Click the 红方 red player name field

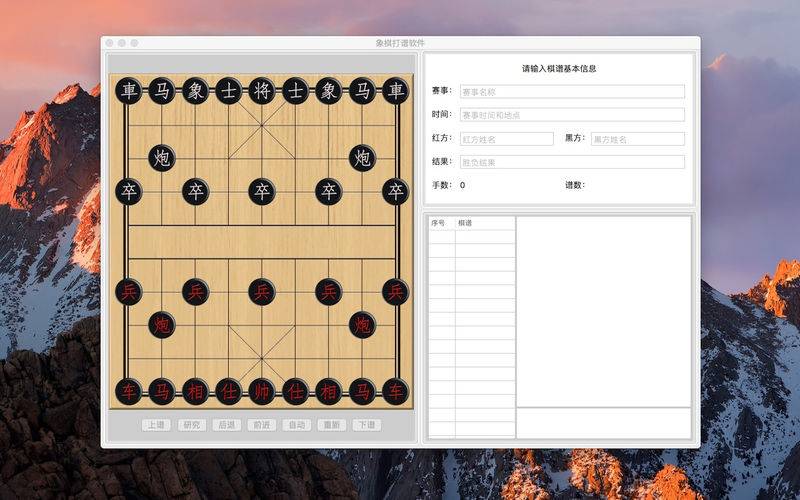tap(506, 139)
